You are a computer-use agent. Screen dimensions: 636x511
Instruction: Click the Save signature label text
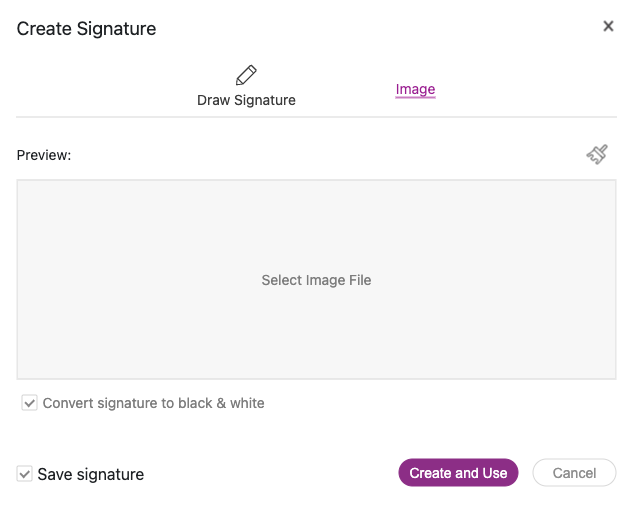pos(91,474)
